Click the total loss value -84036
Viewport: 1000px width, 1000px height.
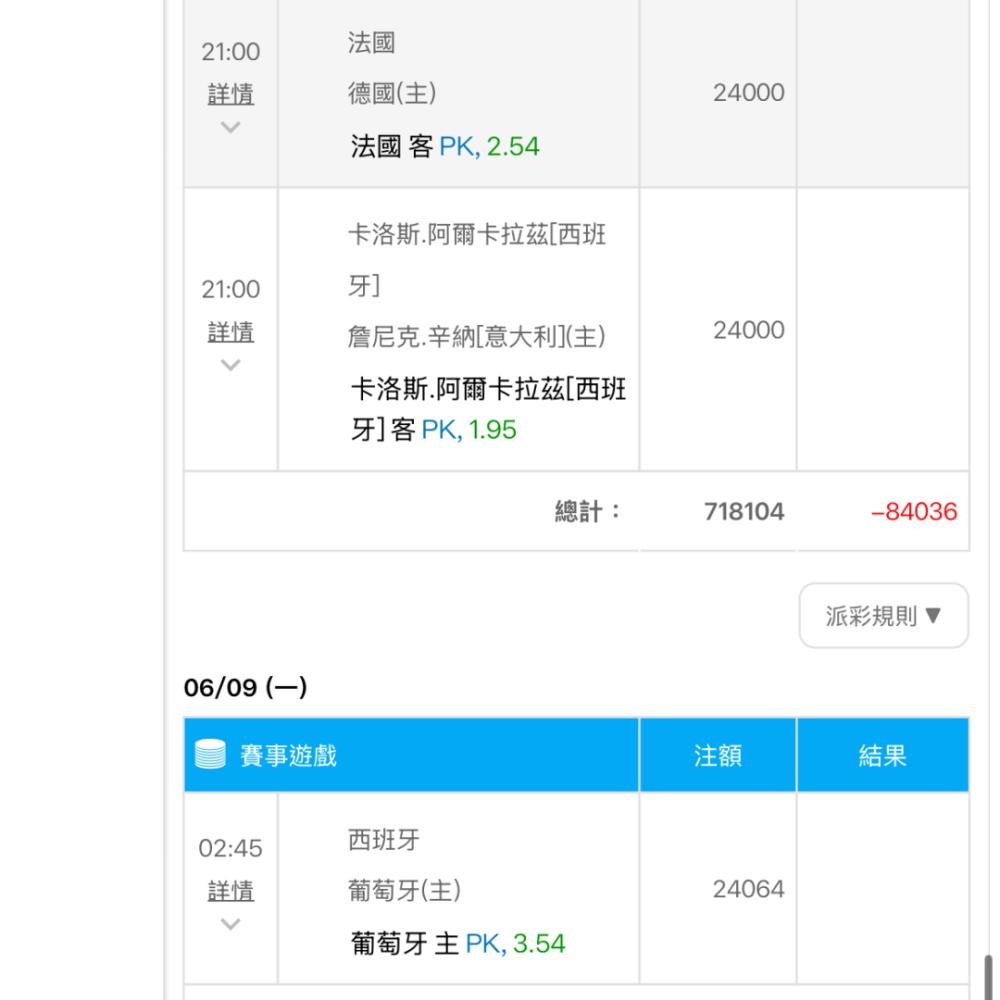[914, 512]
